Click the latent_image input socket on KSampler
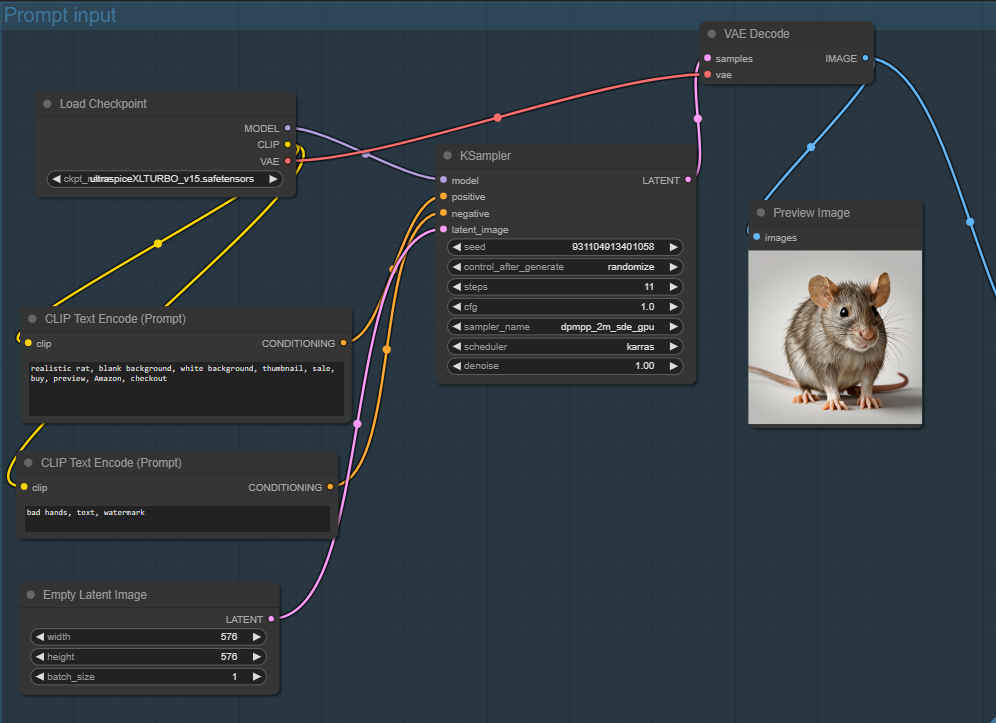 [x=443, y=229]
